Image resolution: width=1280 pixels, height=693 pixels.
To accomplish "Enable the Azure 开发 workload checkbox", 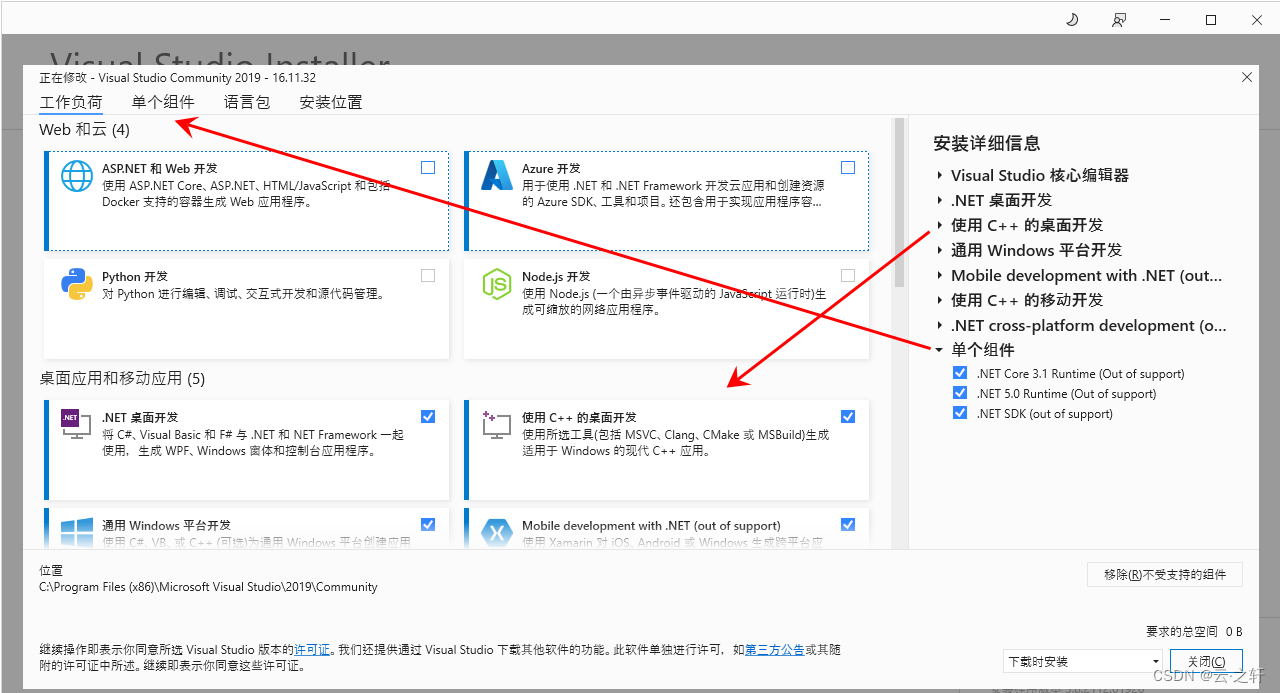I will tap(848, 167).
